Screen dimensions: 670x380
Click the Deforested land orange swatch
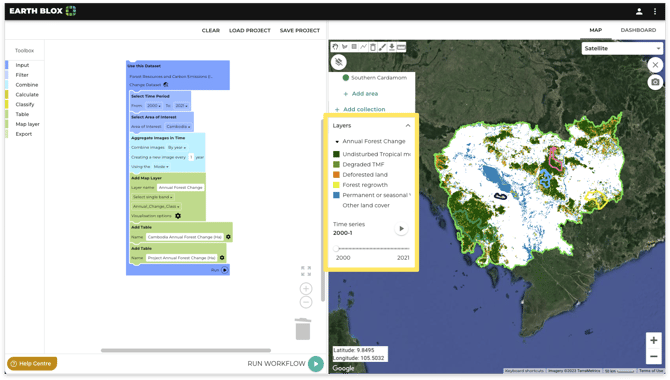[x=336, y=175]
